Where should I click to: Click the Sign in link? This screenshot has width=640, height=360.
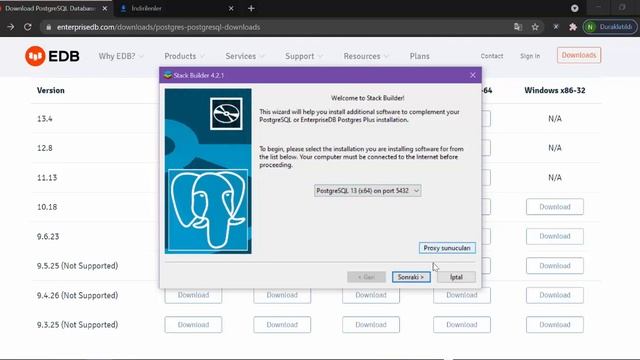click(530, 56)
